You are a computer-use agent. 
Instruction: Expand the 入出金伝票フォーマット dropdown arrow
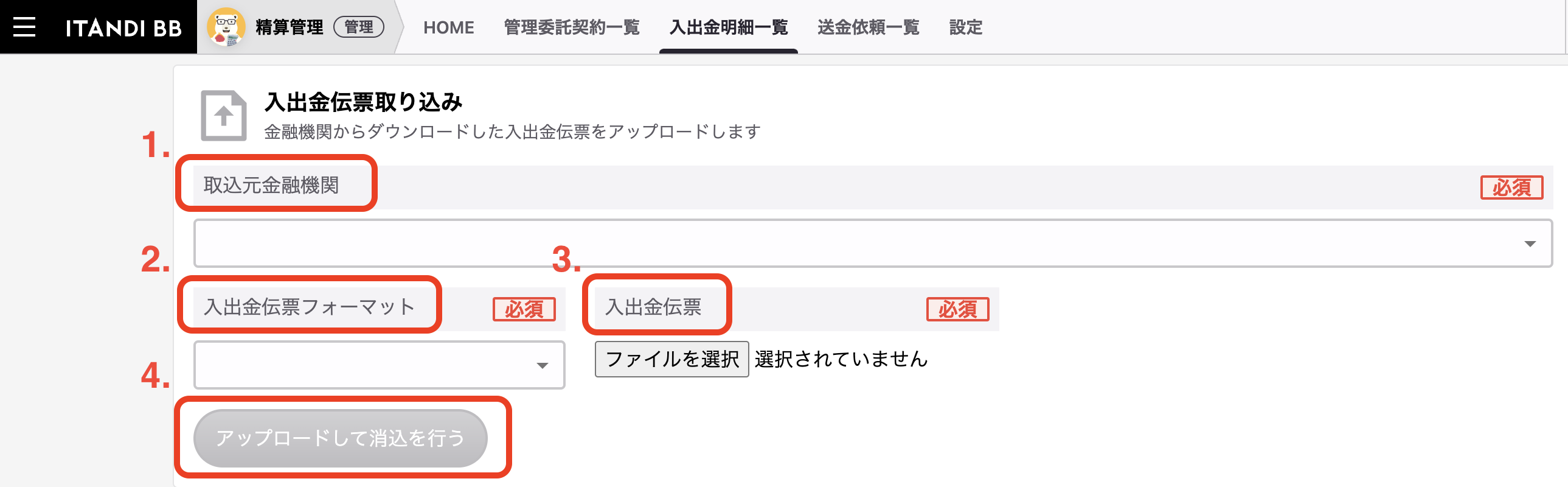point(542,366)
